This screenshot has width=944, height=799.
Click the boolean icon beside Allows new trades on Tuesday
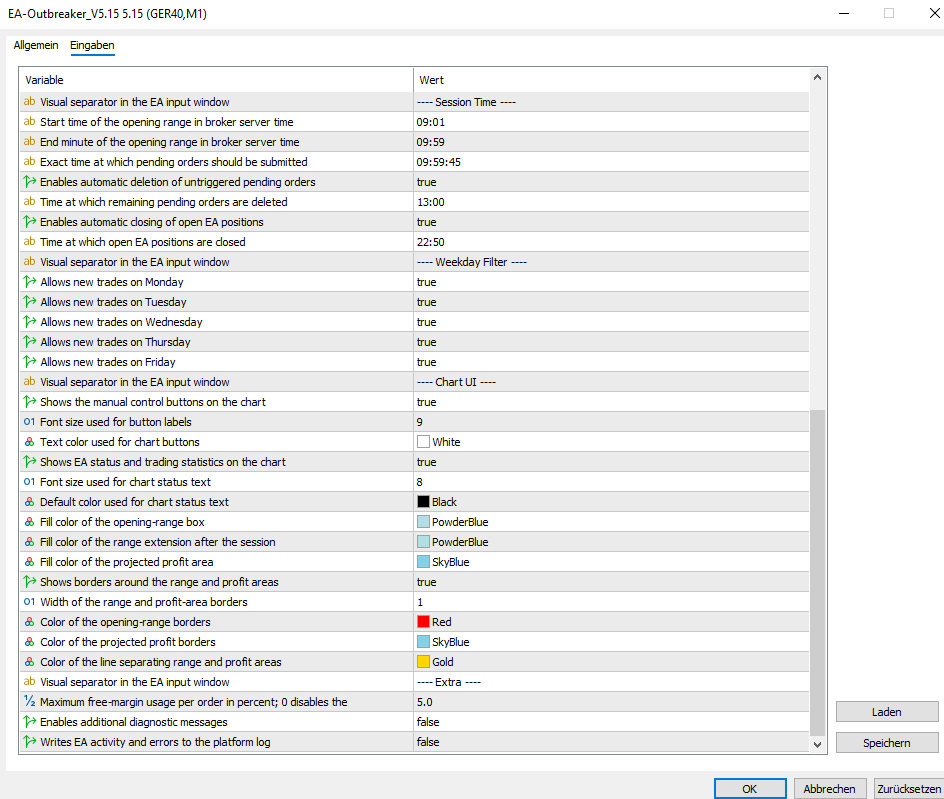(x=30, y=302)
